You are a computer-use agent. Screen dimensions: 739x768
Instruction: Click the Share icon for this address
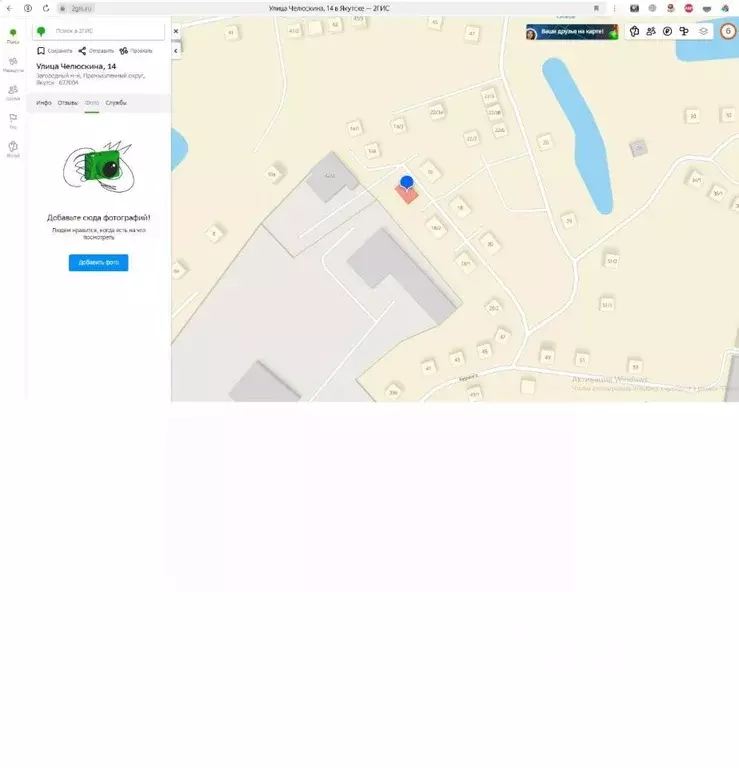pos(82,51)
